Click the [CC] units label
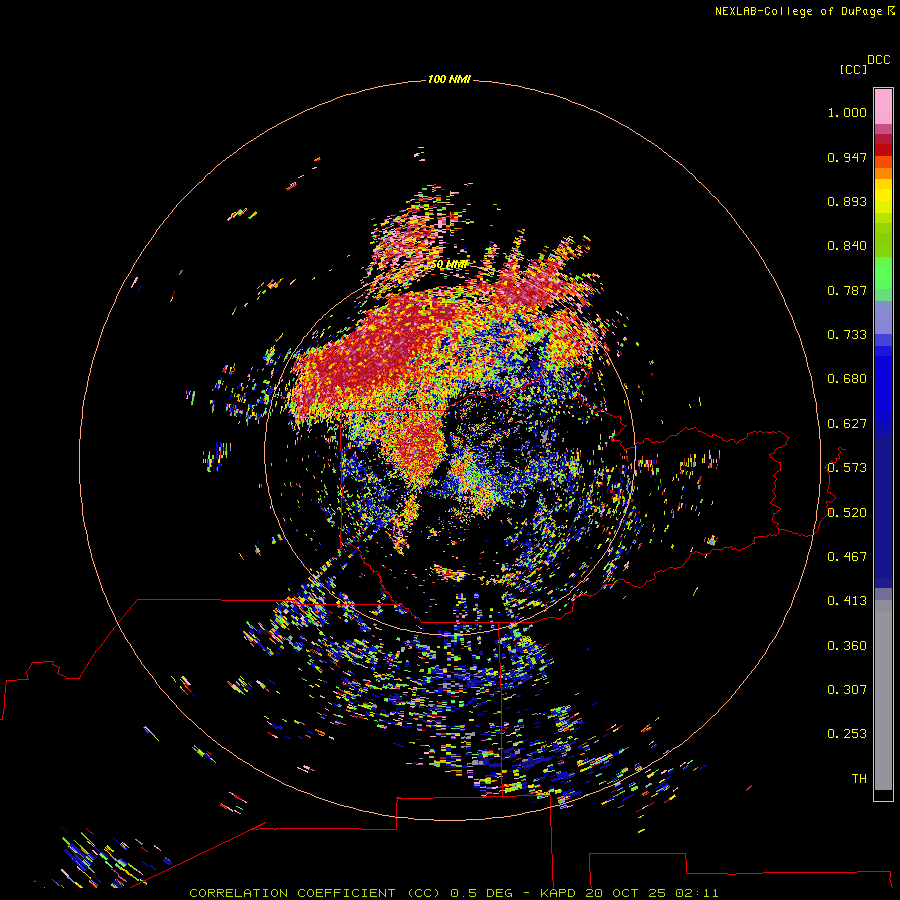900x900 pixels. [853, 69]
